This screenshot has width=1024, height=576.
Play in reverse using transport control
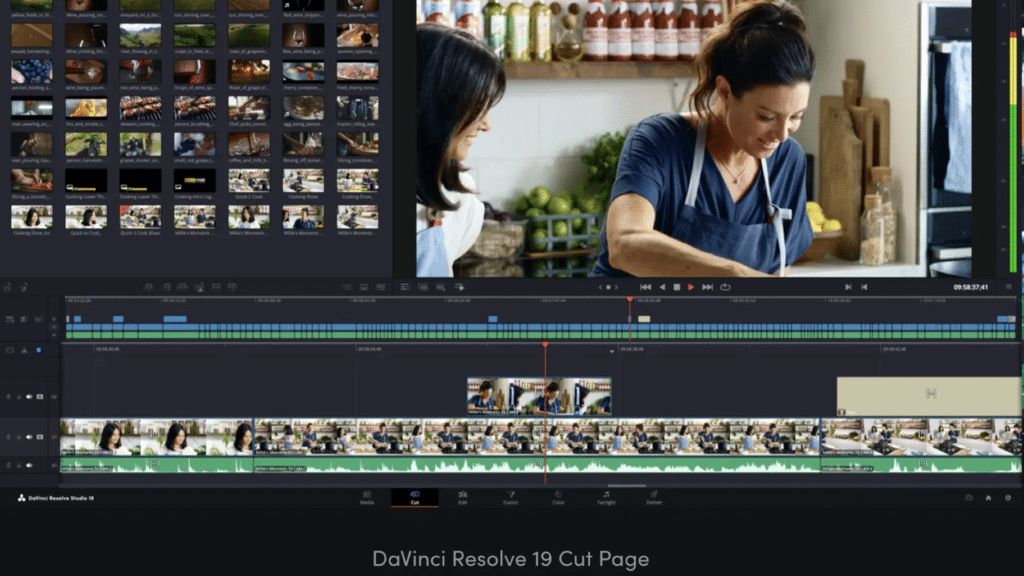[661, 287]
